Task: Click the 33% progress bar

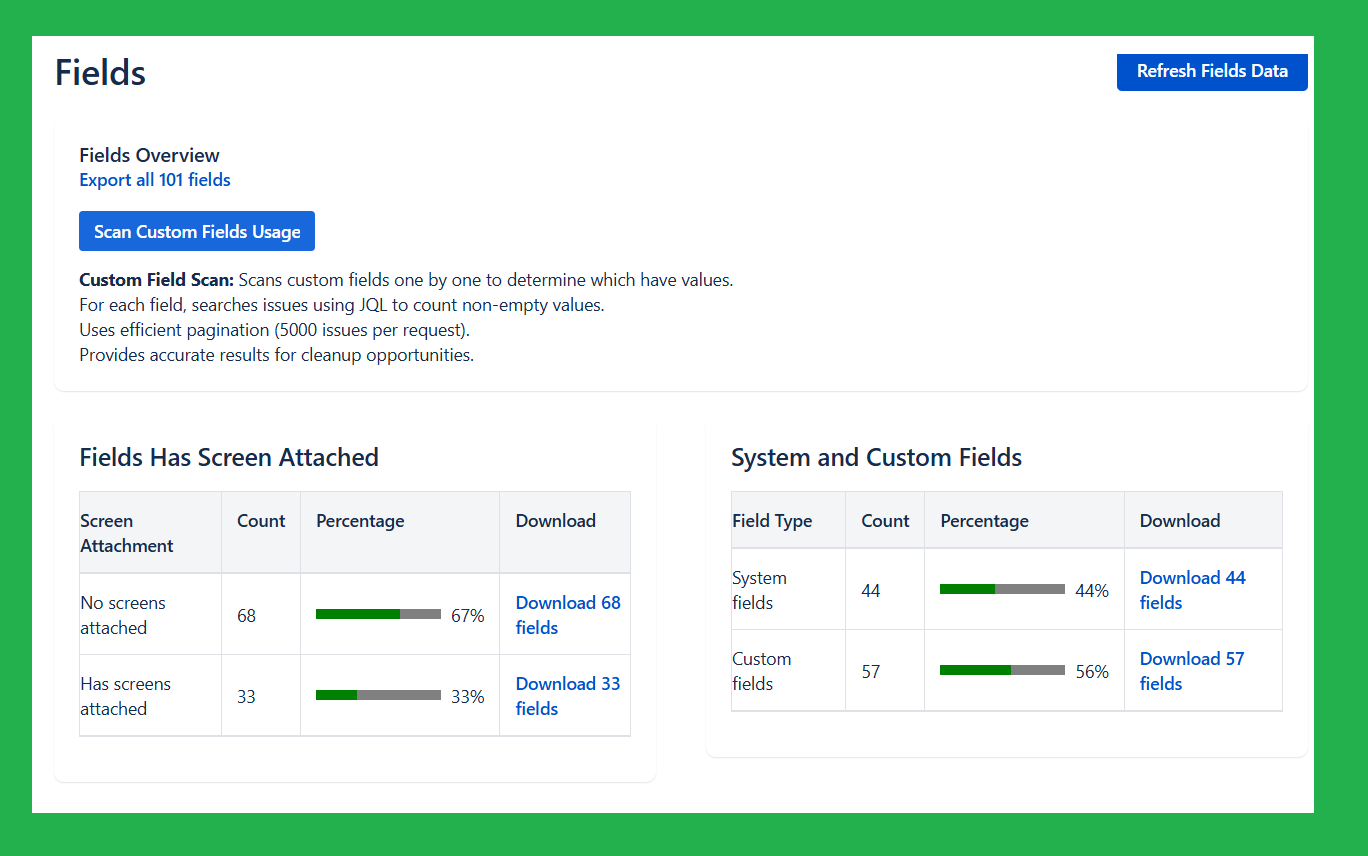Action: [378, 696]
